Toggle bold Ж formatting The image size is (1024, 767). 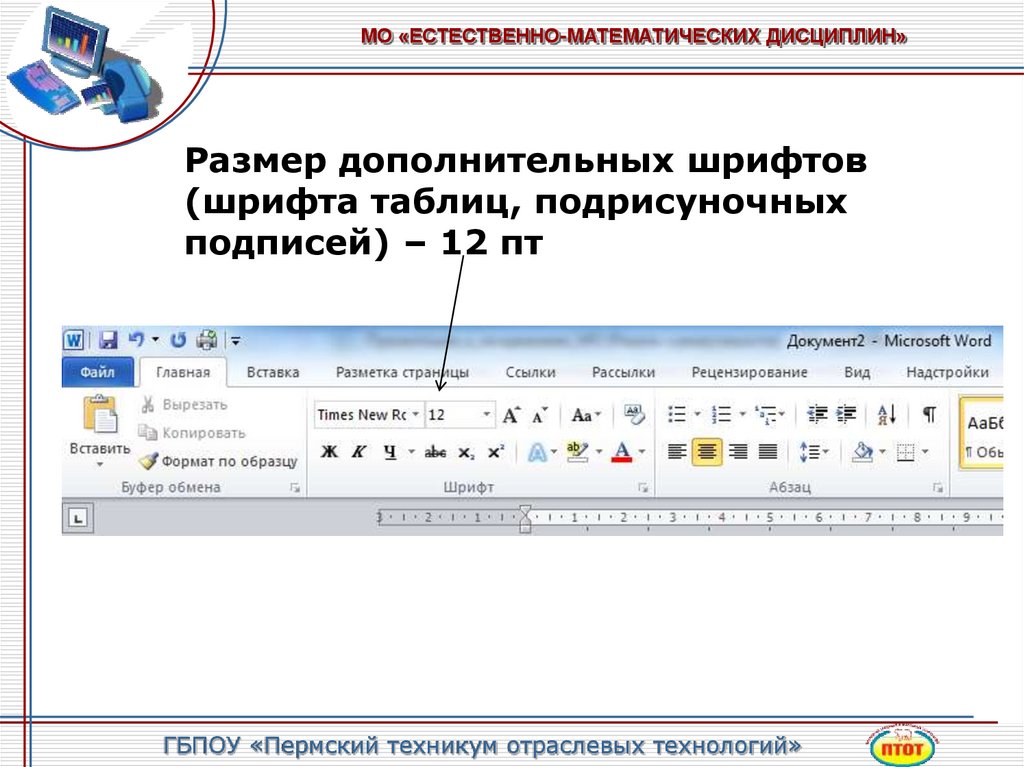[x=329, y=451]
